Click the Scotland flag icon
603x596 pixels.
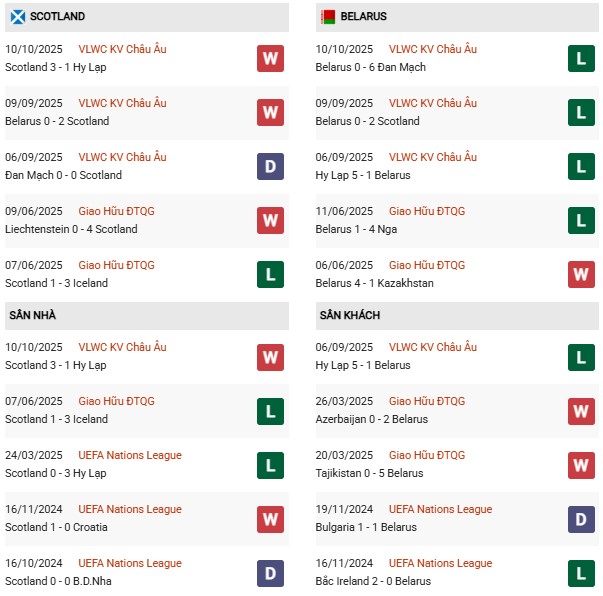(18, 17)
